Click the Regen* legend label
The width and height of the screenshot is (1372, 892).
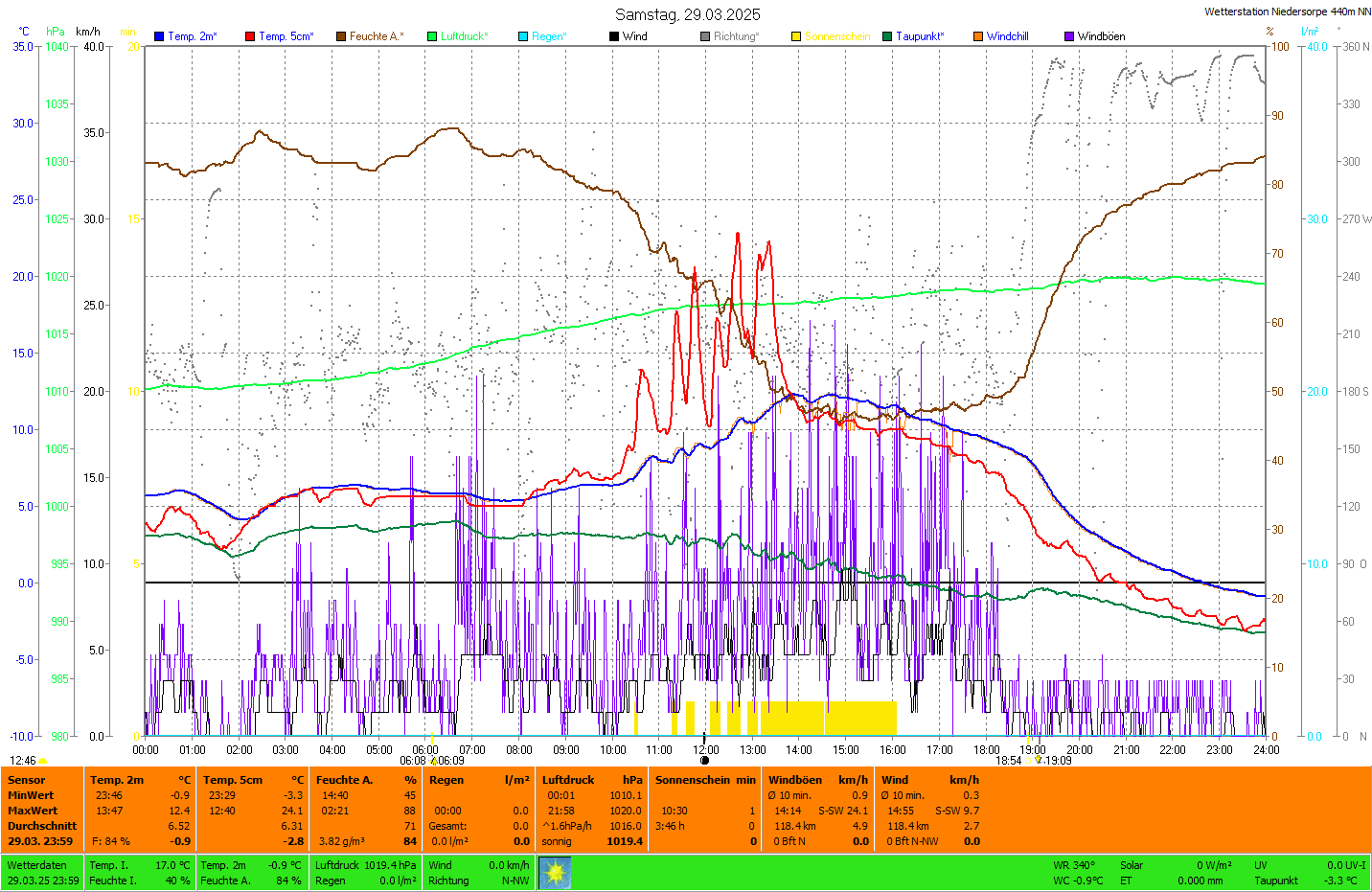[x=549, y=36]
